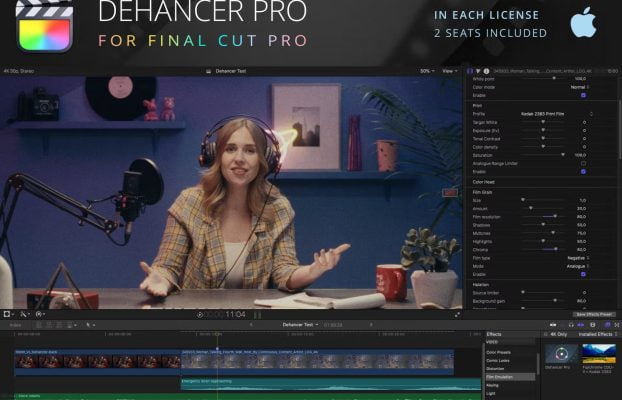Viewport: 622px width, 400px height.
Task: Select the teal audio clip in timeline
Action: coord(331,384)
